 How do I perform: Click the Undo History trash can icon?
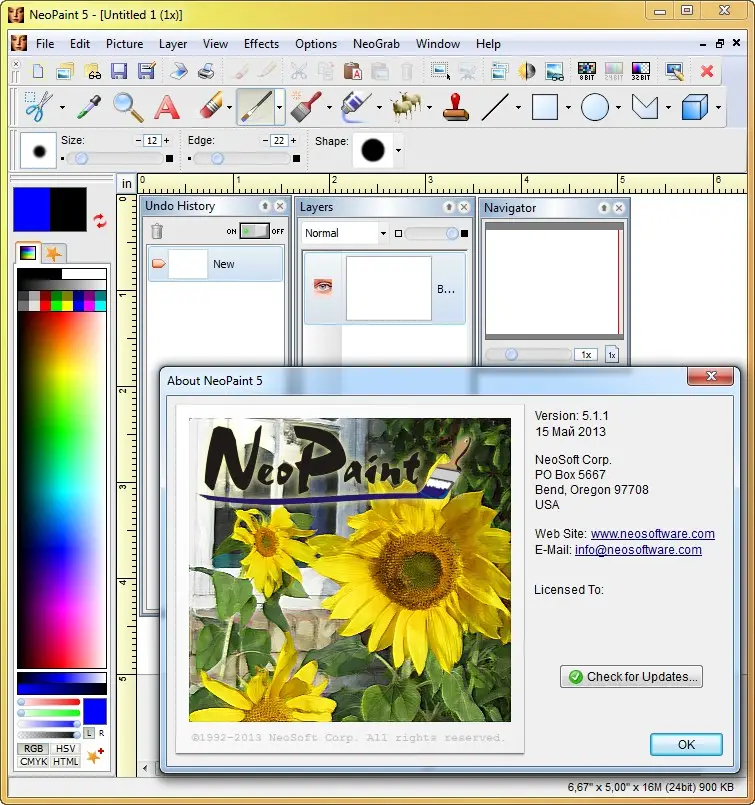point(157,231)
